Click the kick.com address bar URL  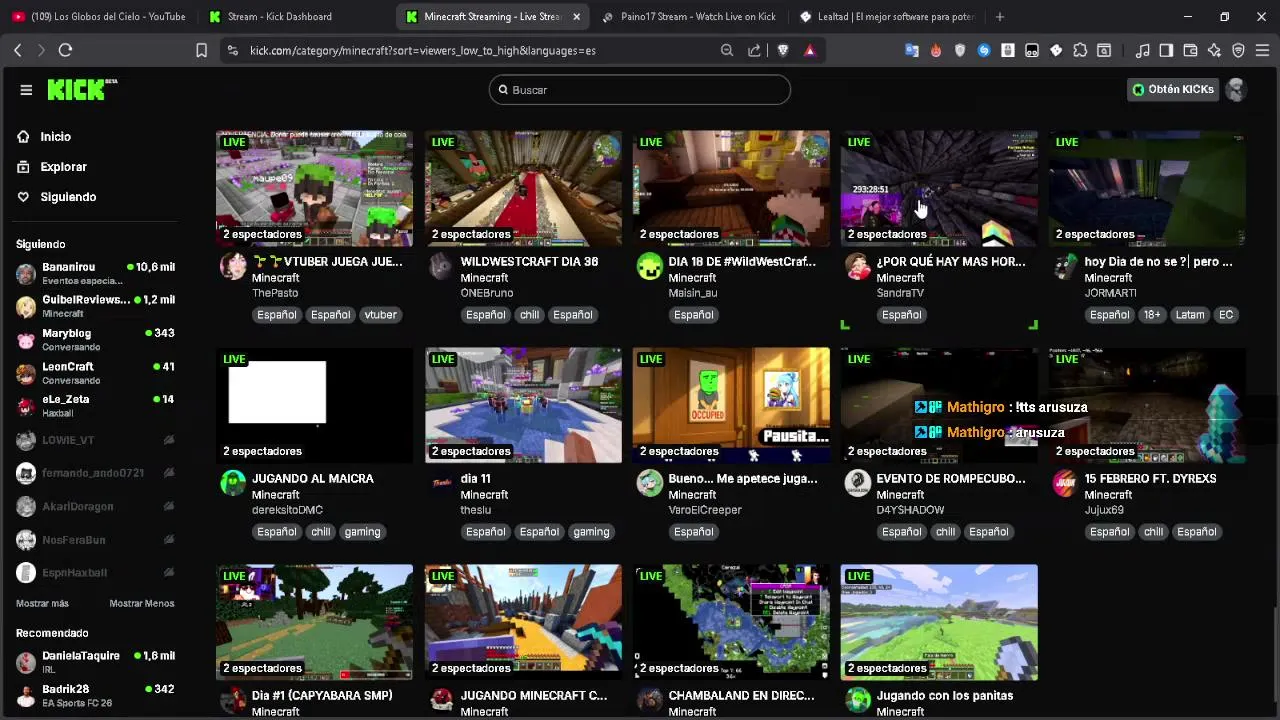point(423,50)
